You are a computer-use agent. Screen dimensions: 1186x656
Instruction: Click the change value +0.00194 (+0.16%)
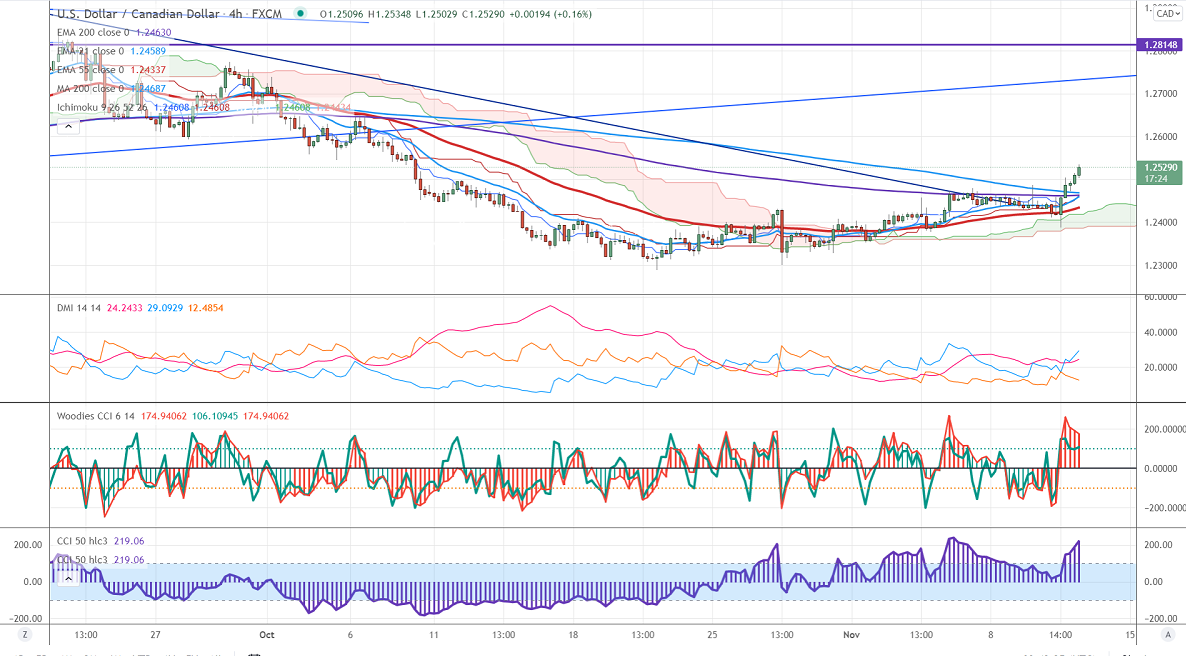pos(551,14)
